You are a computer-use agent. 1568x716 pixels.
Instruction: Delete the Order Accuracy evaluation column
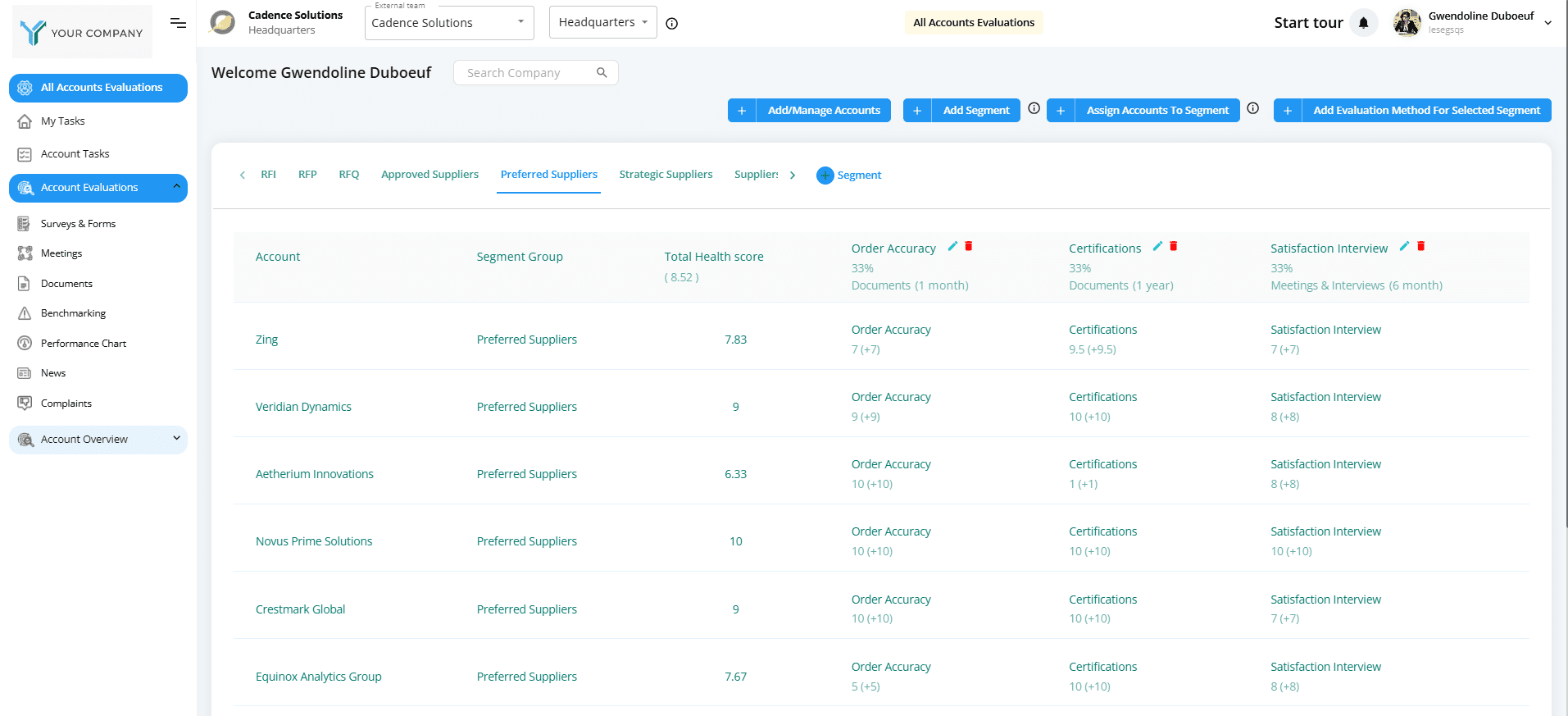click(x=969, y=246)
